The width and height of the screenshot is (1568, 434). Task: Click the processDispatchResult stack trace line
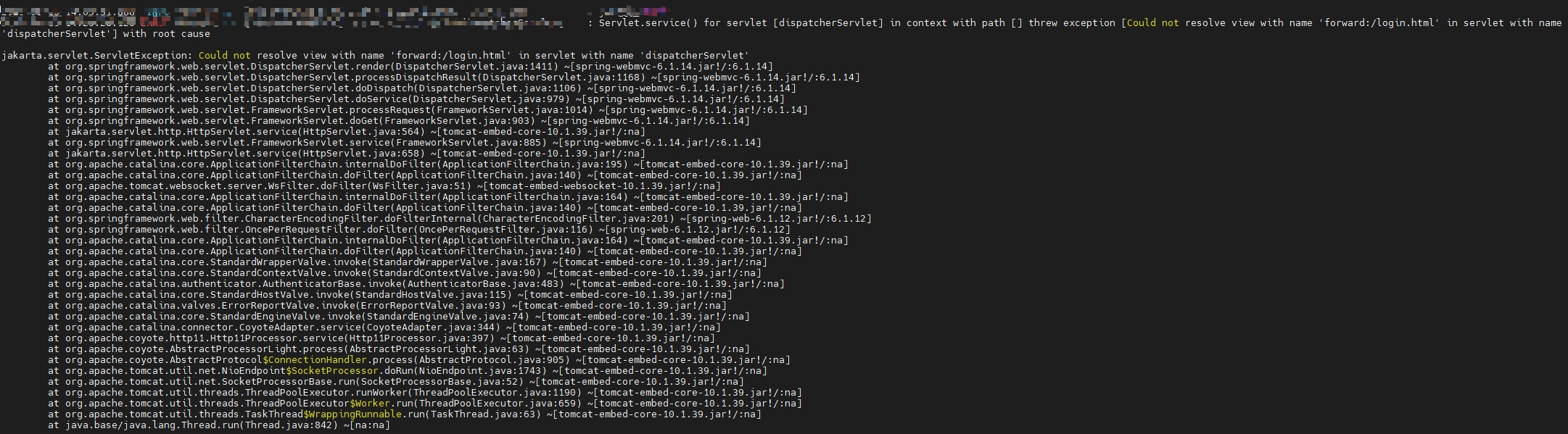pos(454,77)
